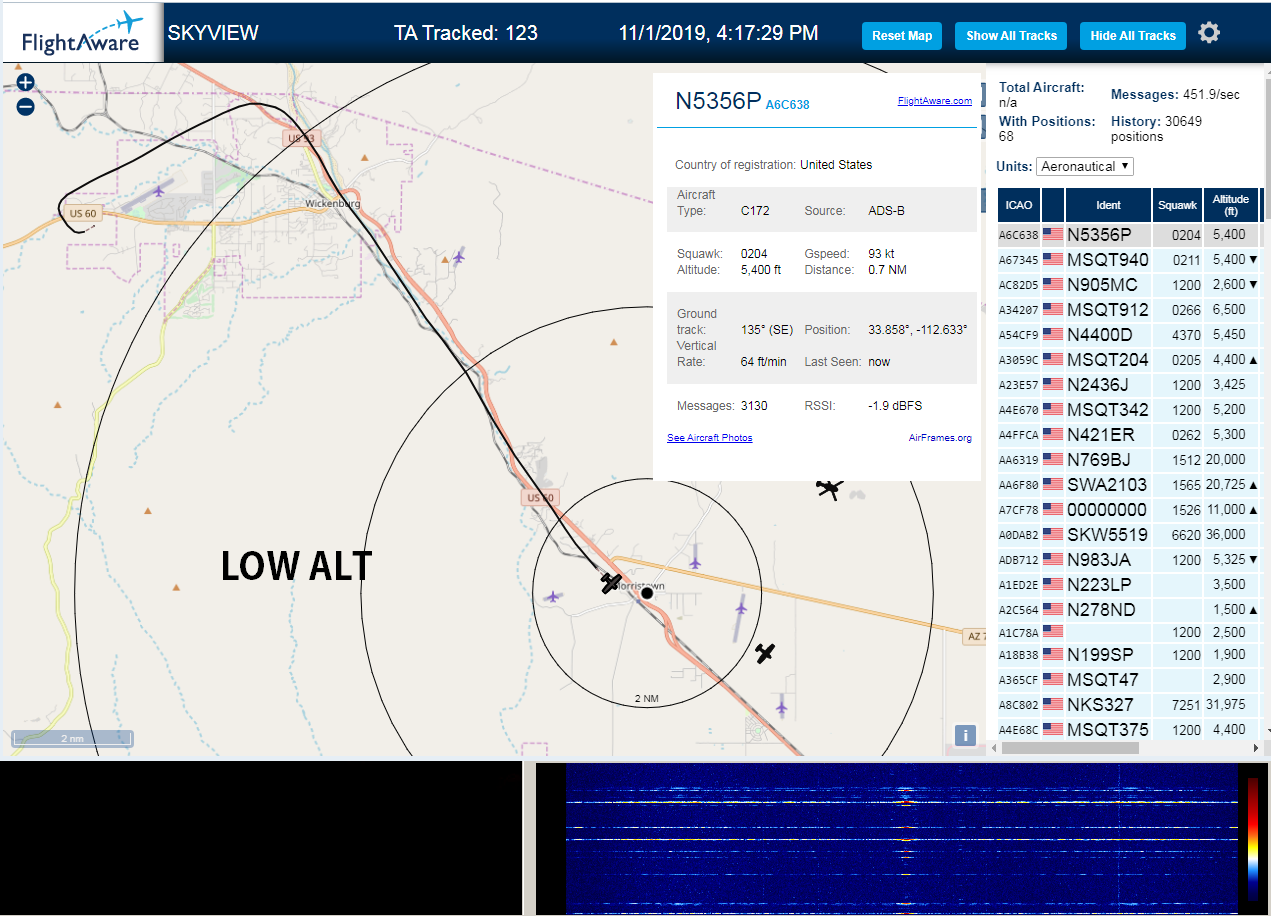
Task: Click left arrow of table horizontal scrollbar
Action: tap(993, 748)
